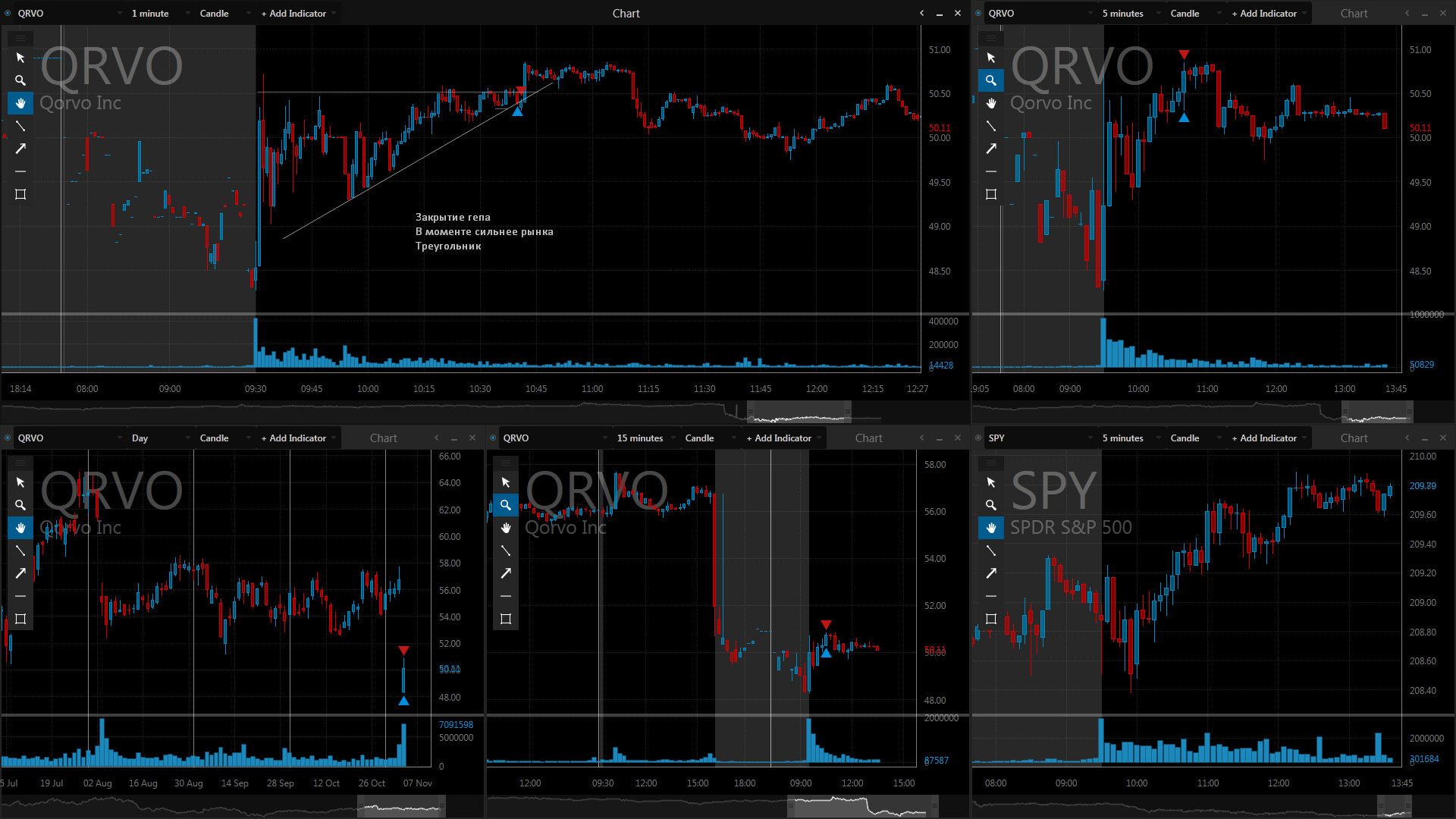Click the 'Chart' title tab of the 1 minute chart
Image resolution: width=1456 pixels, height=819 pixels.
626,13
